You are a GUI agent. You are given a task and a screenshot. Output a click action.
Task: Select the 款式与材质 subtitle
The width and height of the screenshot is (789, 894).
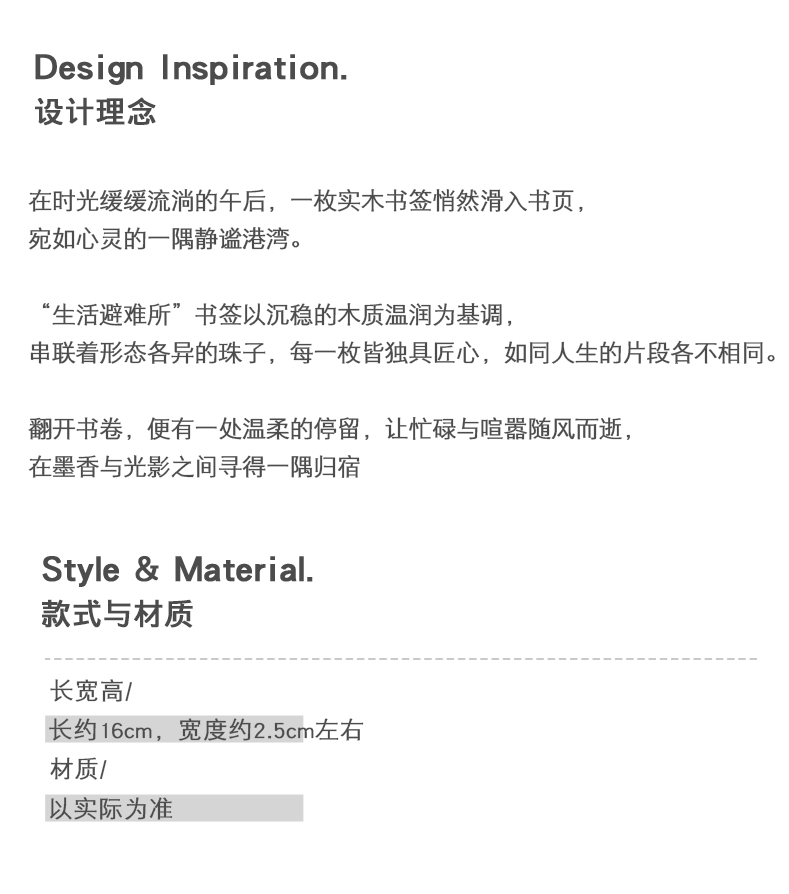tap(117, 614)
